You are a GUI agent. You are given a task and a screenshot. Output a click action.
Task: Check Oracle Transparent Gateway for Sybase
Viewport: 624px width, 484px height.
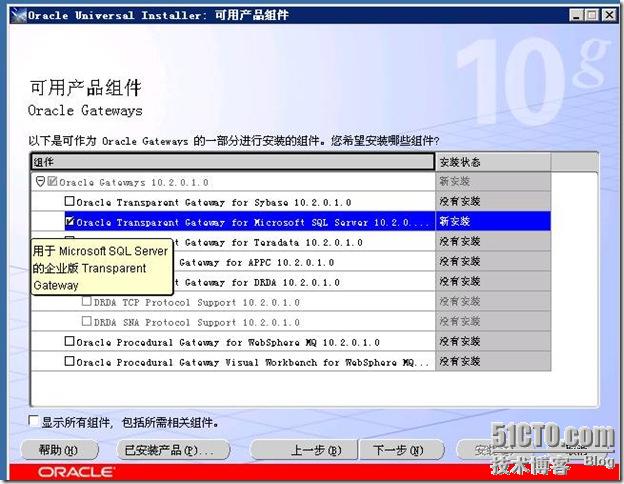[x=69, y=201]
